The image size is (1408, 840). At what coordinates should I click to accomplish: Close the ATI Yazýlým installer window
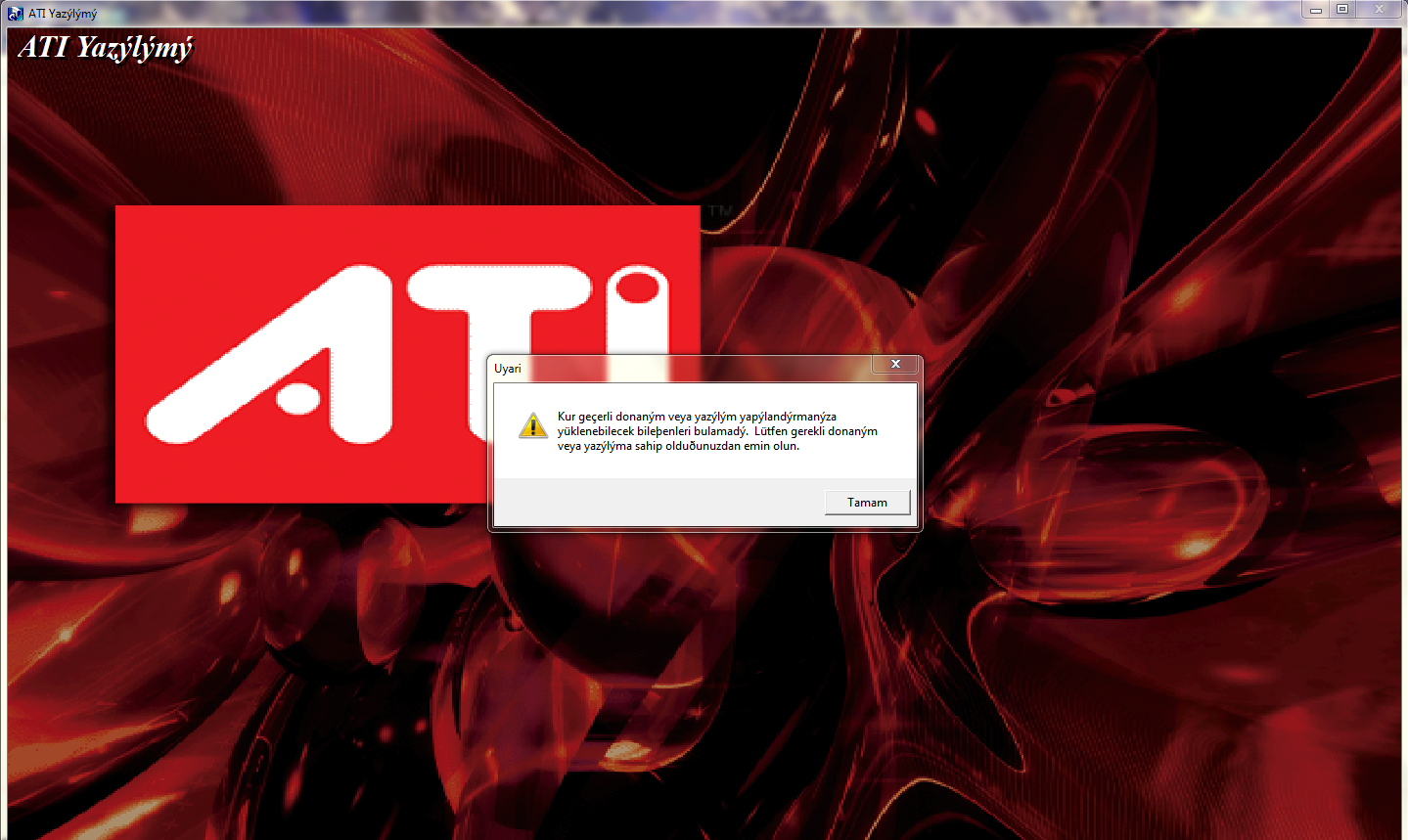click(1380, 10)
